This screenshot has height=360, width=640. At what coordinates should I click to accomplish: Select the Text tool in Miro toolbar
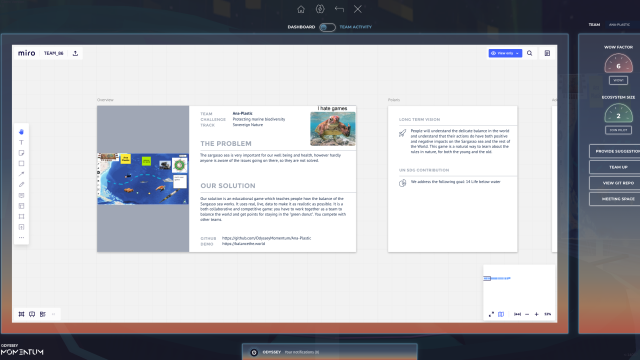21,142
